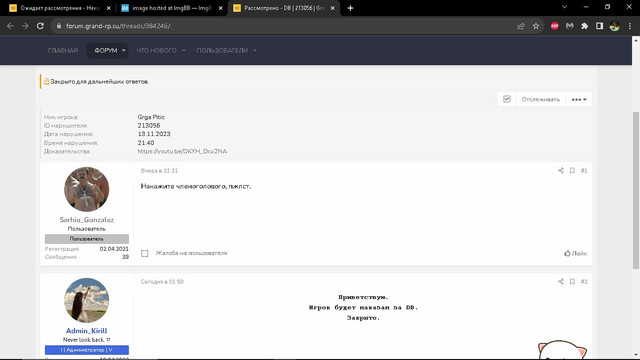The width and height of the screenshot is (640, 360).
Task: Open the extensions puzzle menu
Action: 584,26
